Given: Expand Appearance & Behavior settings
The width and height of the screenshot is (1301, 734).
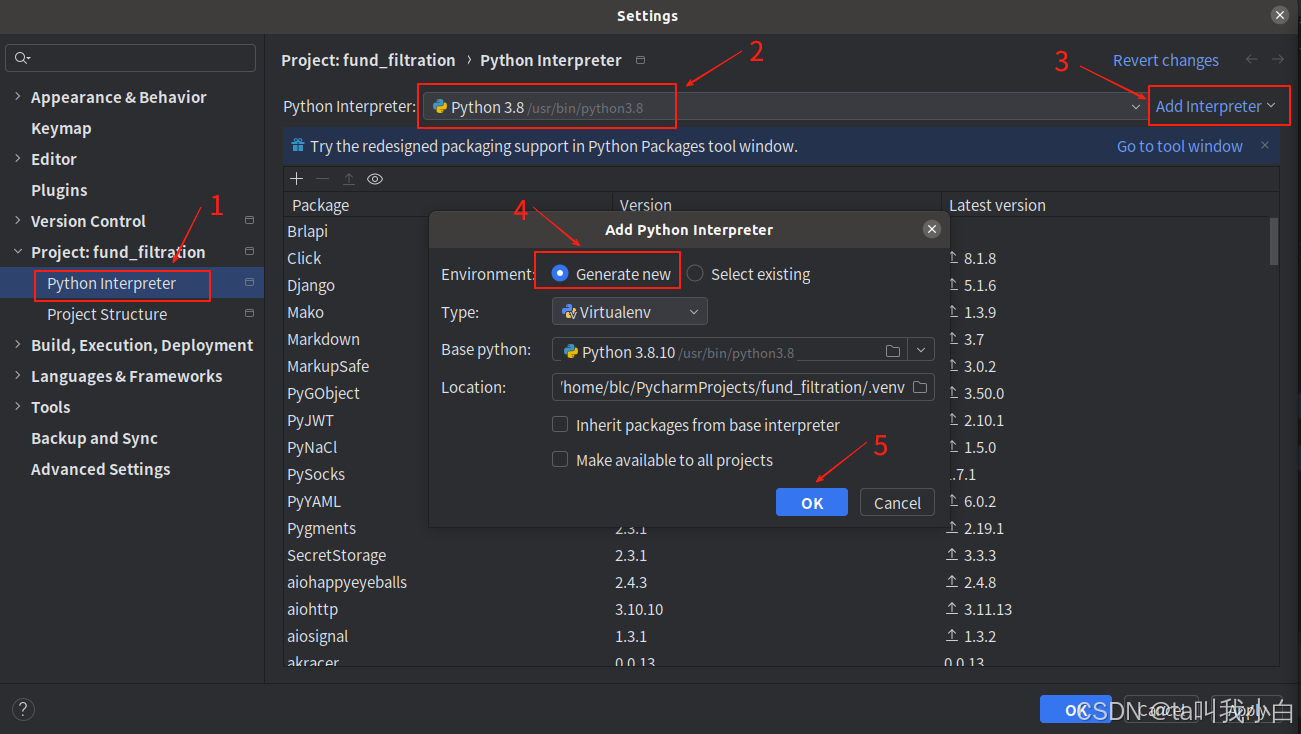Looking at the screenshot, I should (x=17, y=97).
